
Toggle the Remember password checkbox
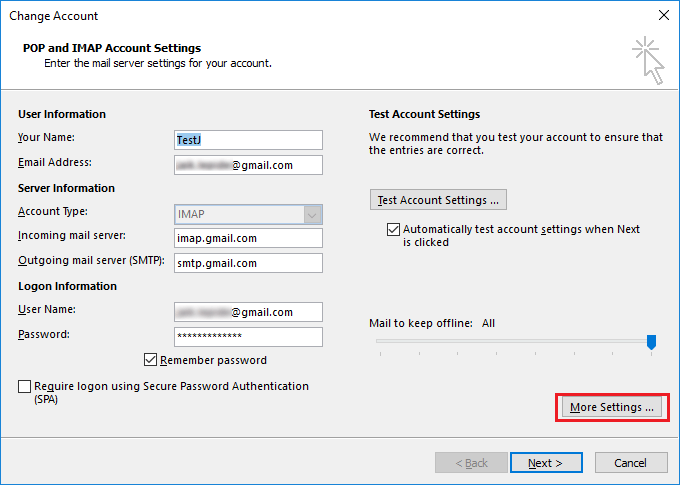tap(151, 360)
